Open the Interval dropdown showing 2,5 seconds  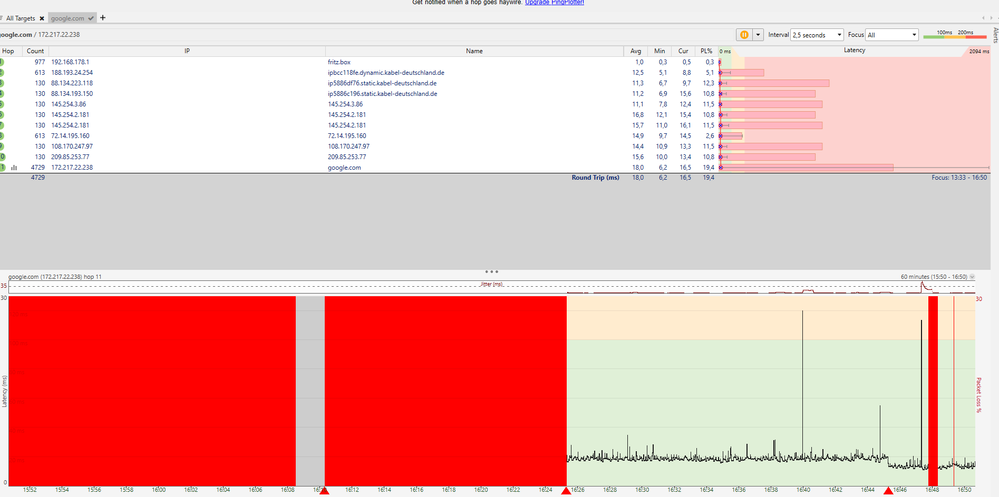pos(817,35)
